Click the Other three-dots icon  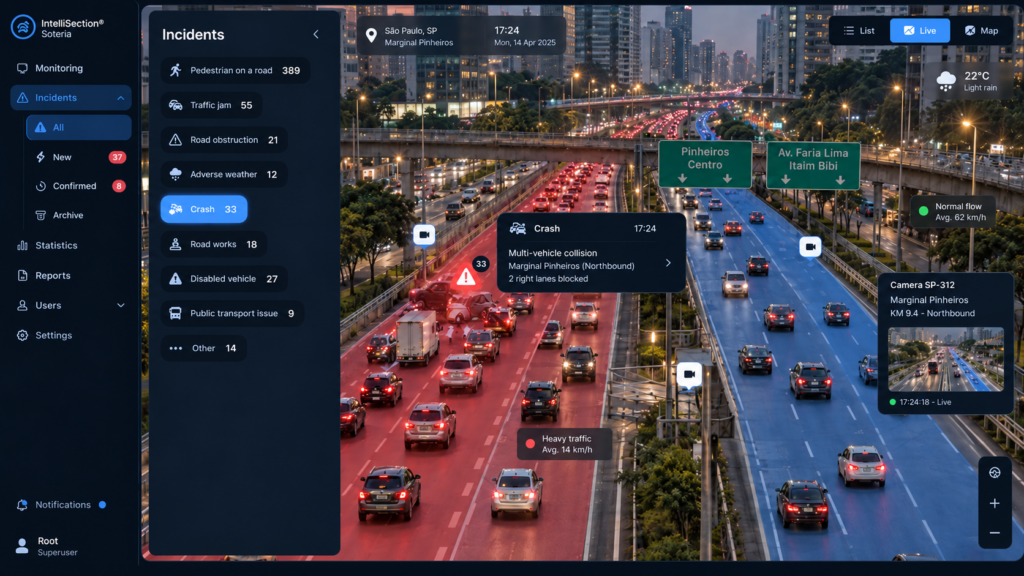[176, 348]
